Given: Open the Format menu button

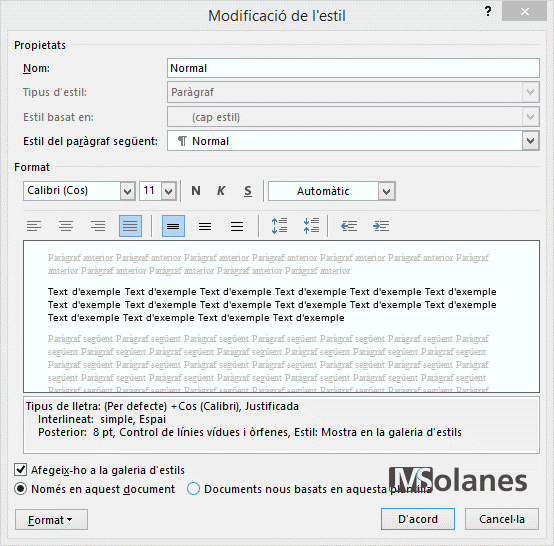Looking at the screenshot, I should pos(51,519).
